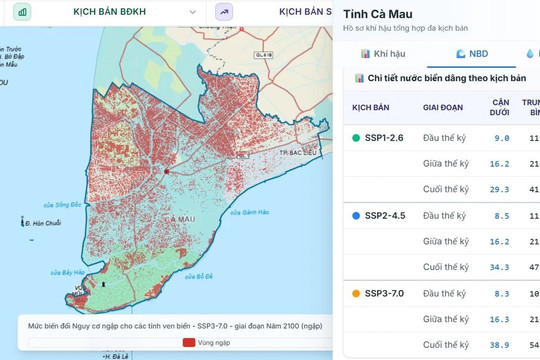The height and width of the screenshot is (360, 540).
Task: Click the green bar chart icon
Action: [22, 12]
